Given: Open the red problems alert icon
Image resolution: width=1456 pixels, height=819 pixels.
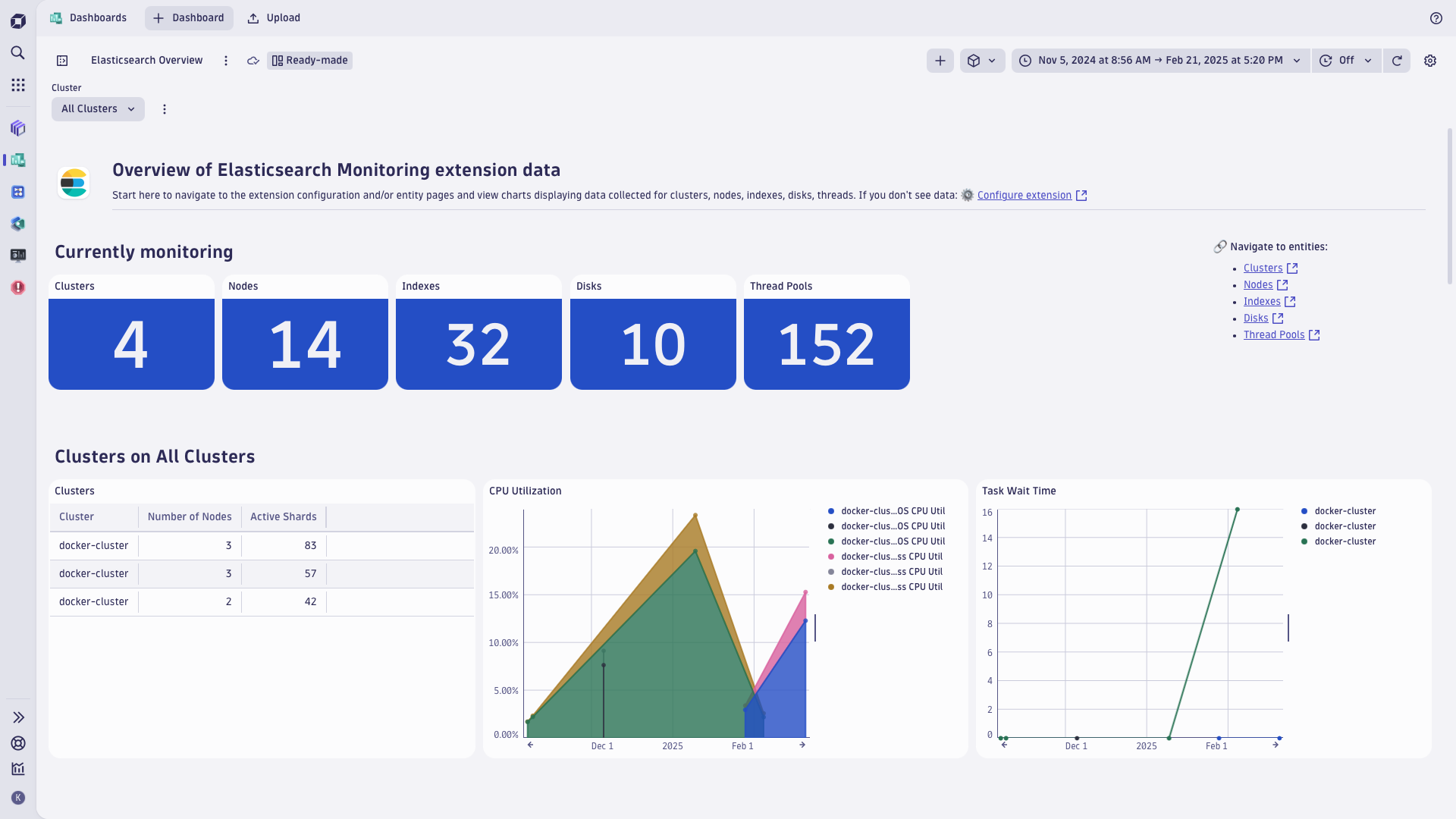Looking at the screenshot, I should 18,287.
